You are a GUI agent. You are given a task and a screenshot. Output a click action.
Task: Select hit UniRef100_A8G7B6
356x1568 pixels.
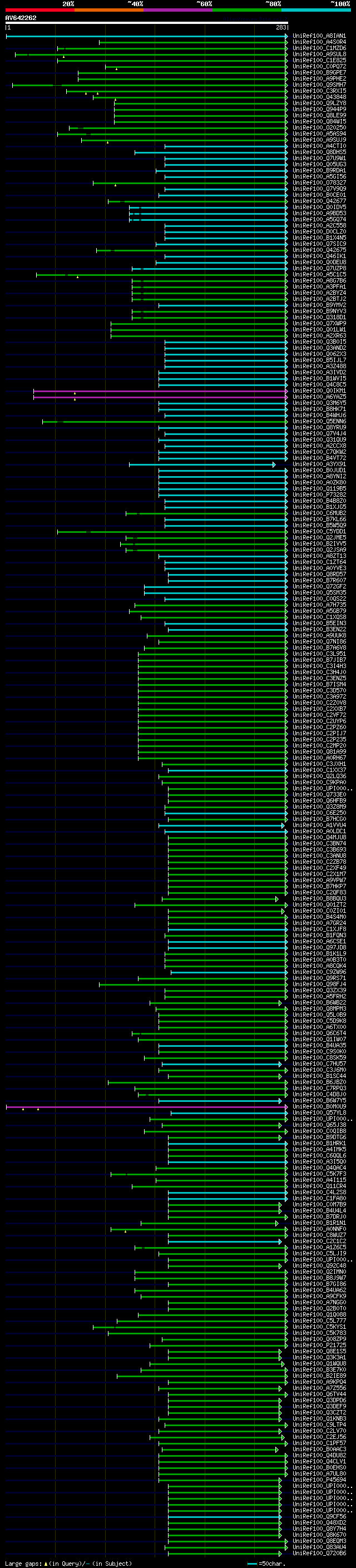[319, 281]
